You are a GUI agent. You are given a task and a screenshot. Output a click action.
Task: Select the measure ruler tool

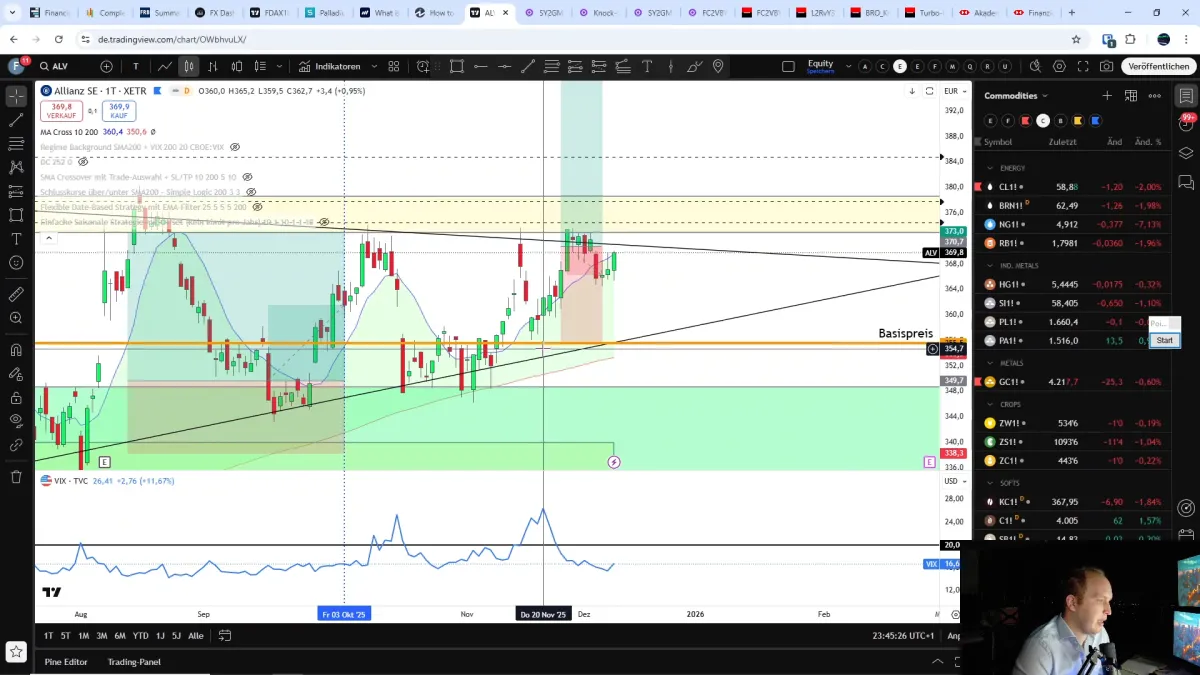15,294
